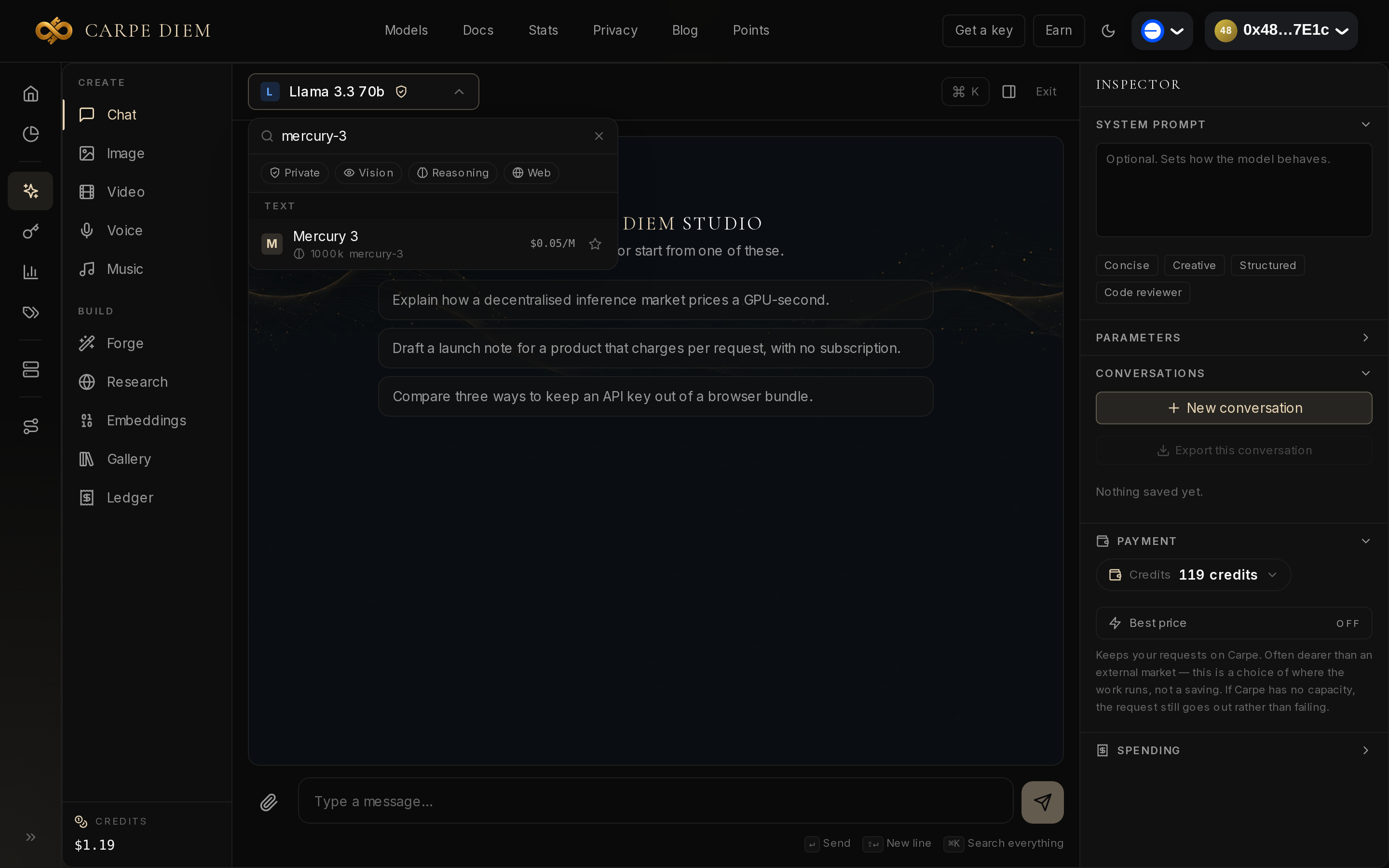
Task: Select the sparkles Studio icon in rail
Action: click(x=30, y=190)
